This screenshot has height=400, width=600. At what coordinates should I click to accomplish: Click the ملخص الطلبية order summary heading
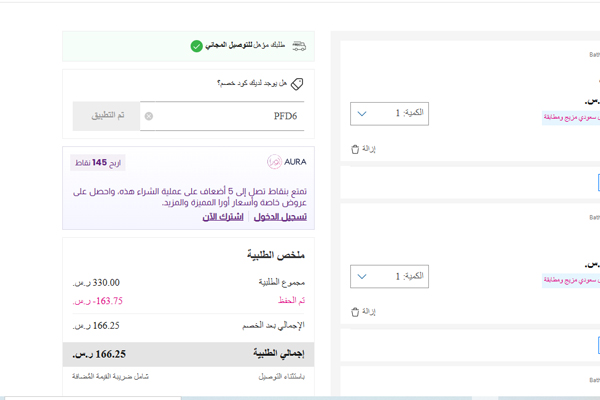tap(276, 255)
